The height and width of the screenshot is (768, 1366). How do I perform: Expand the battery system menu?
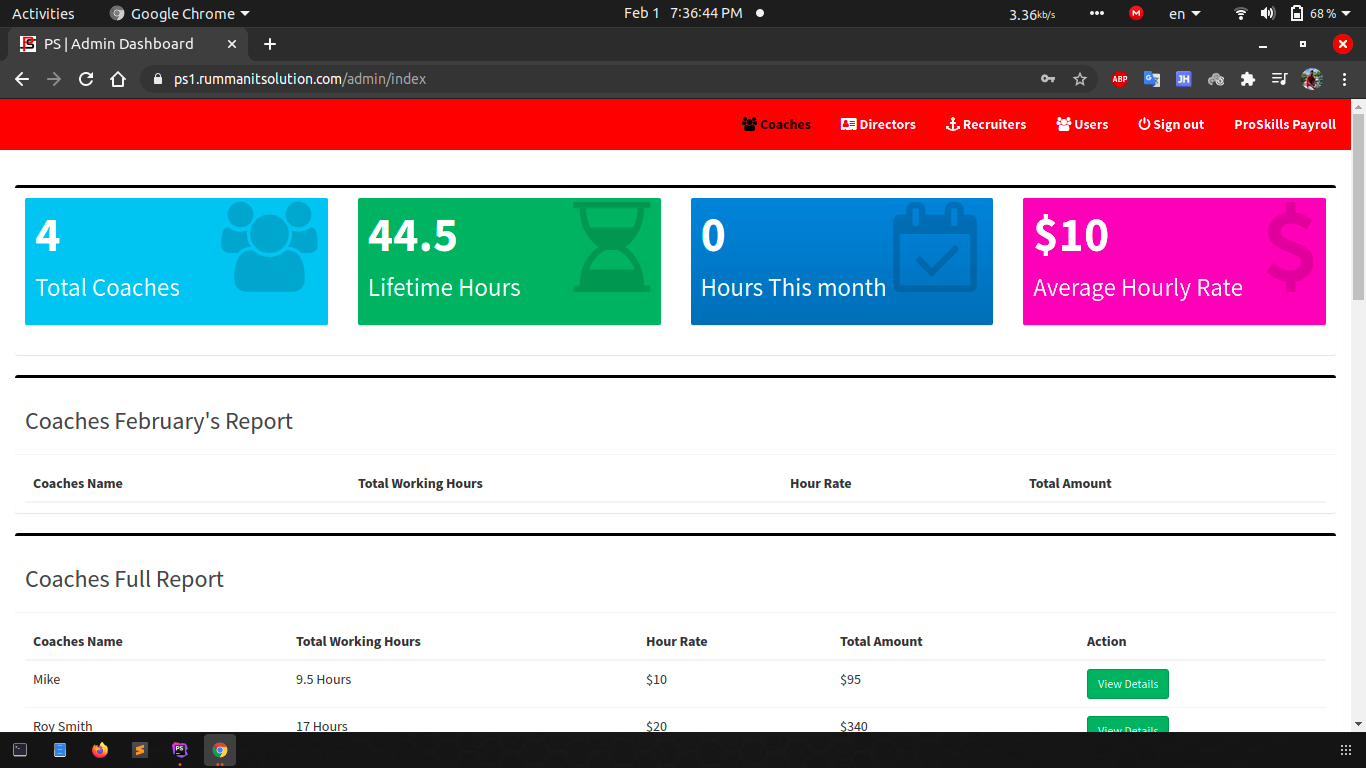click(x=1320, y=14)
